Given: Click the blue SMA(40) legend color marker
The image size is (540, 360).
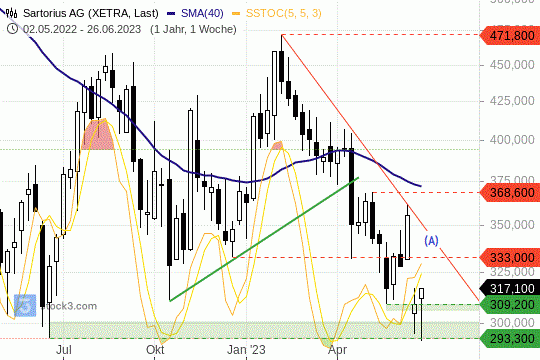Looking at the screenshot, I should [x=171, y=14].
